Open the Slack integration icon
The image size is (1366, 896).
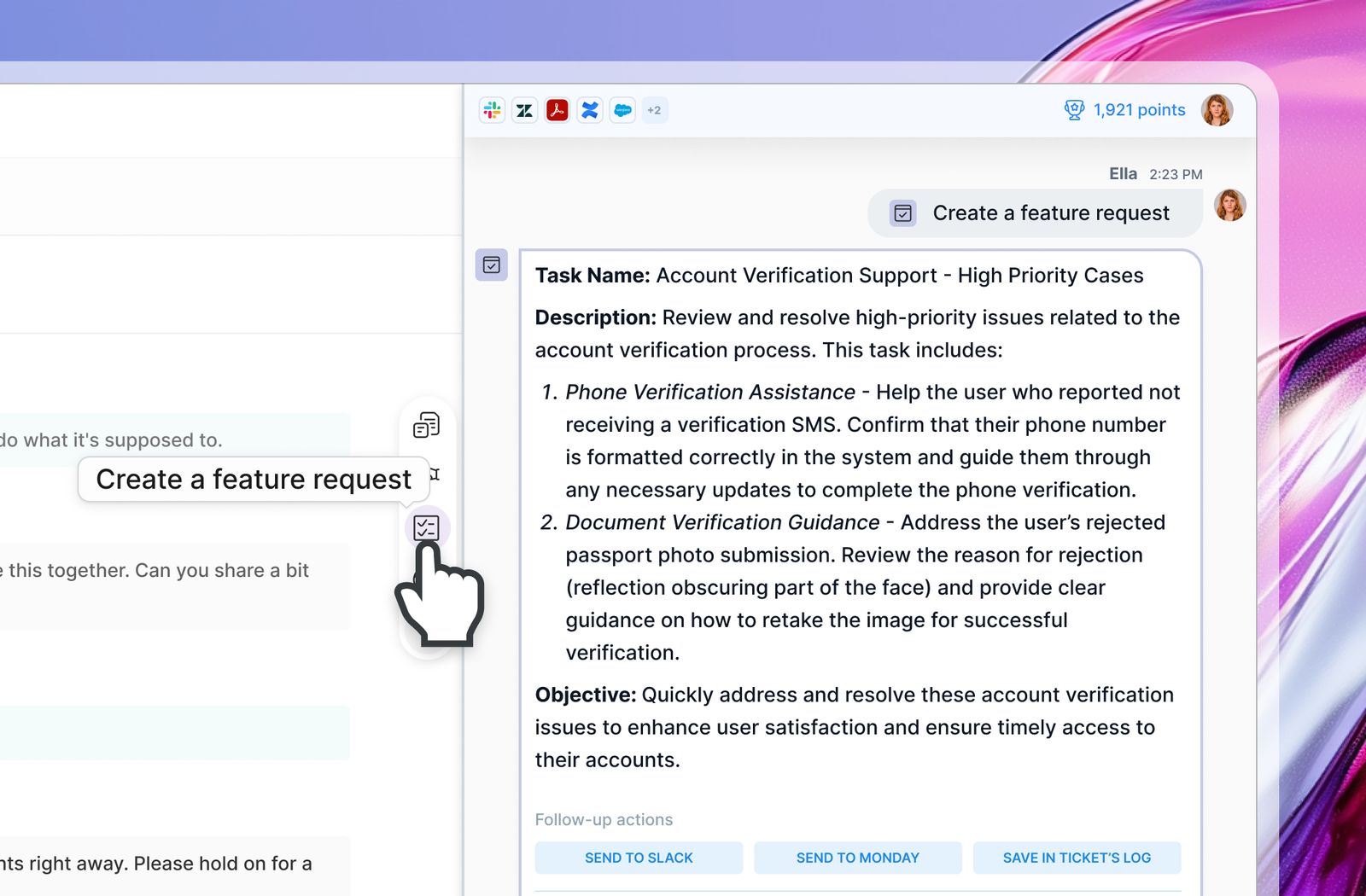492,110
